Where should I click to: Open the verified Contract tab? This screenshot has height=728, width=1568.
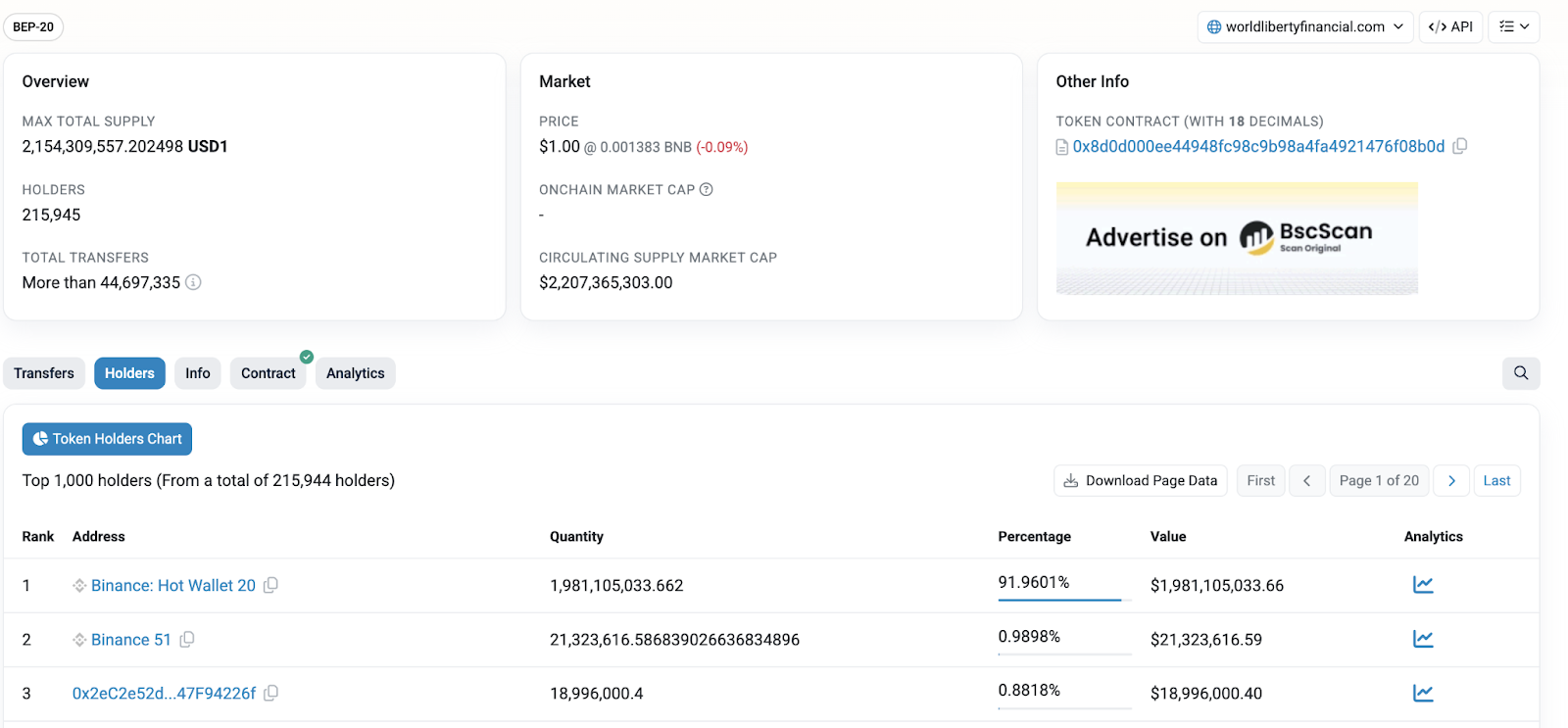(268, 373)
